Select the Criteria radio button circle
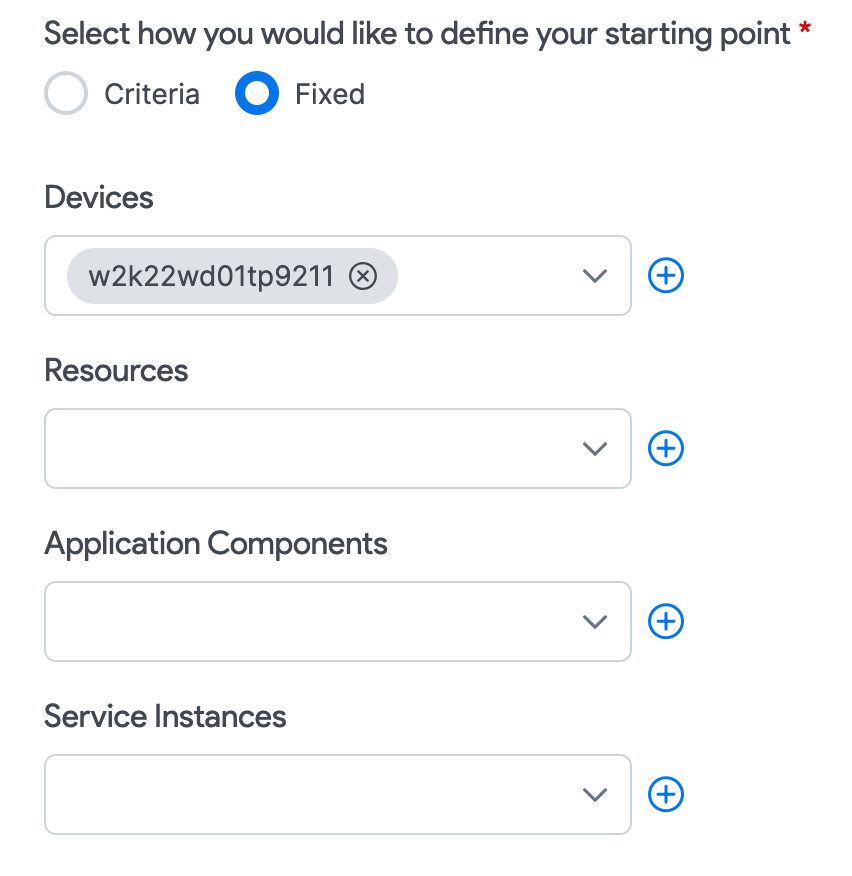 [67, 95]
